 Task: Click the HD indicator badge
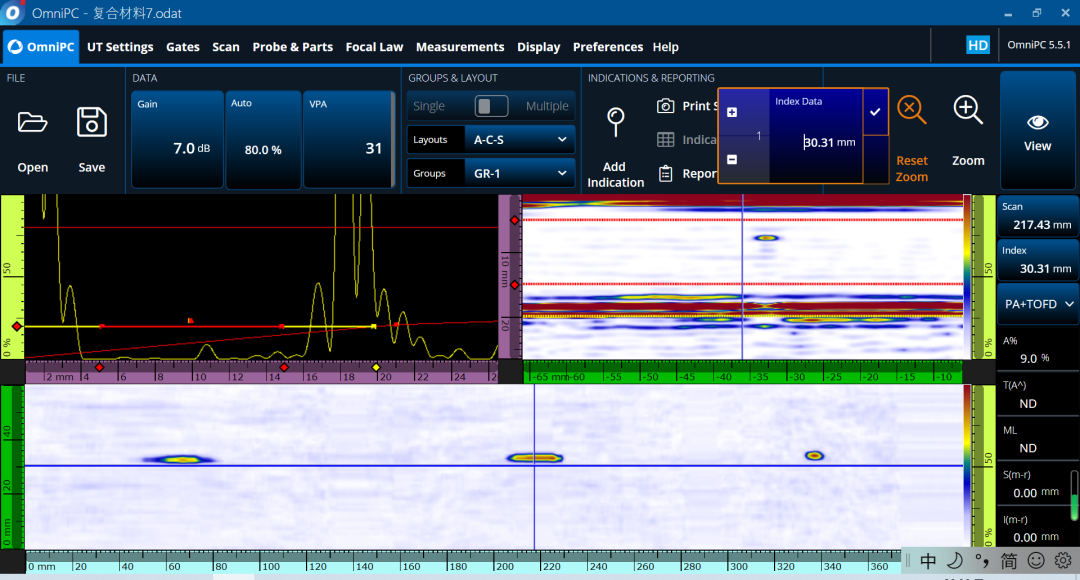[978, 45]
